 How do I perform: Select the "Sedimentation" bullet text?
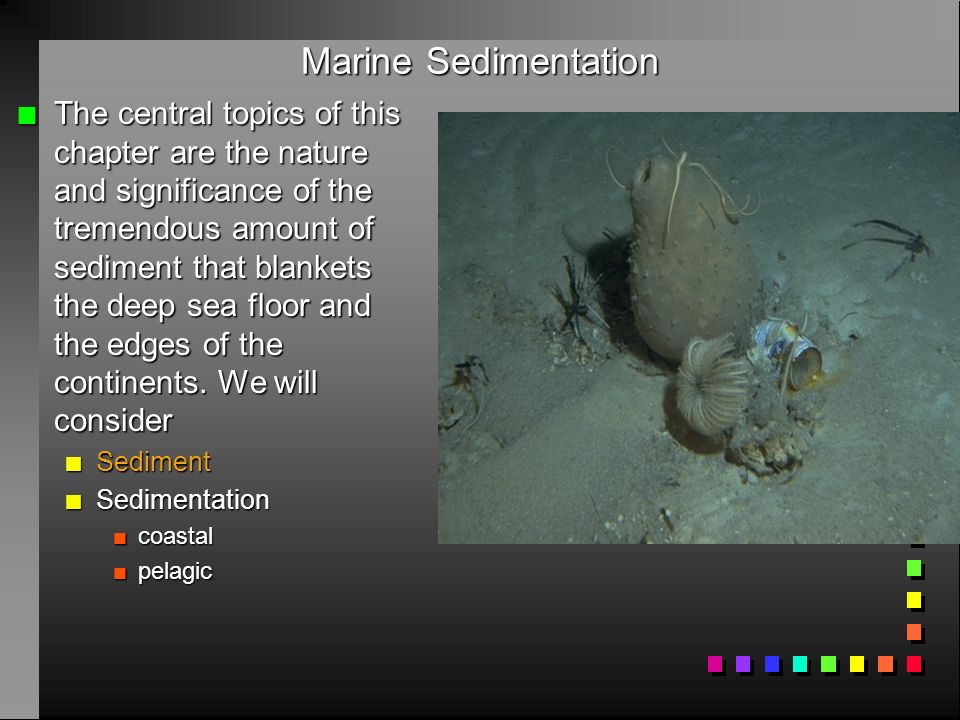[182, 500]
